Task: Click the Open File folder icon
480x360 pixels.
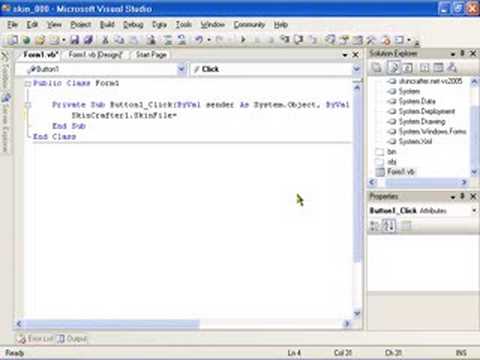Action: tap(40, 40)
